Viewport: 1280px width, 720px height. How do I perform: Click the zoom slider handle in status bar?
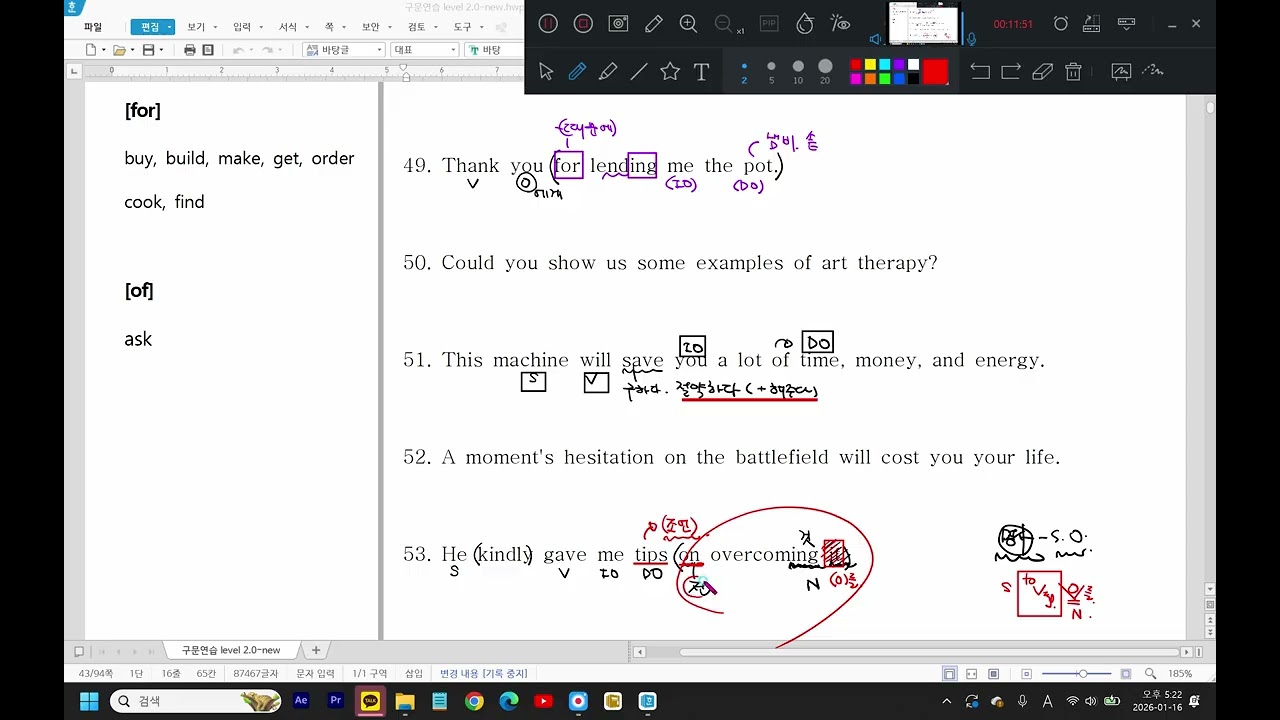pyautogui.click(x=1082, y=674)
